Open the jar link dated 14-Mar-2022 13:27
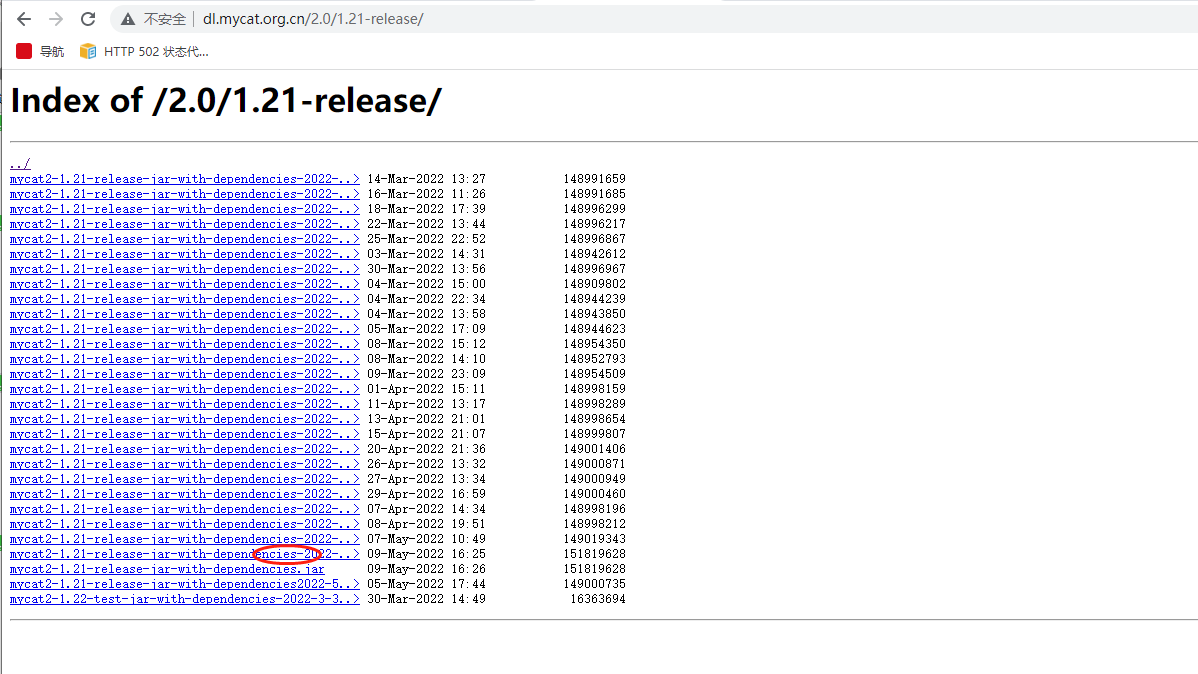 (x=184, y=179)
